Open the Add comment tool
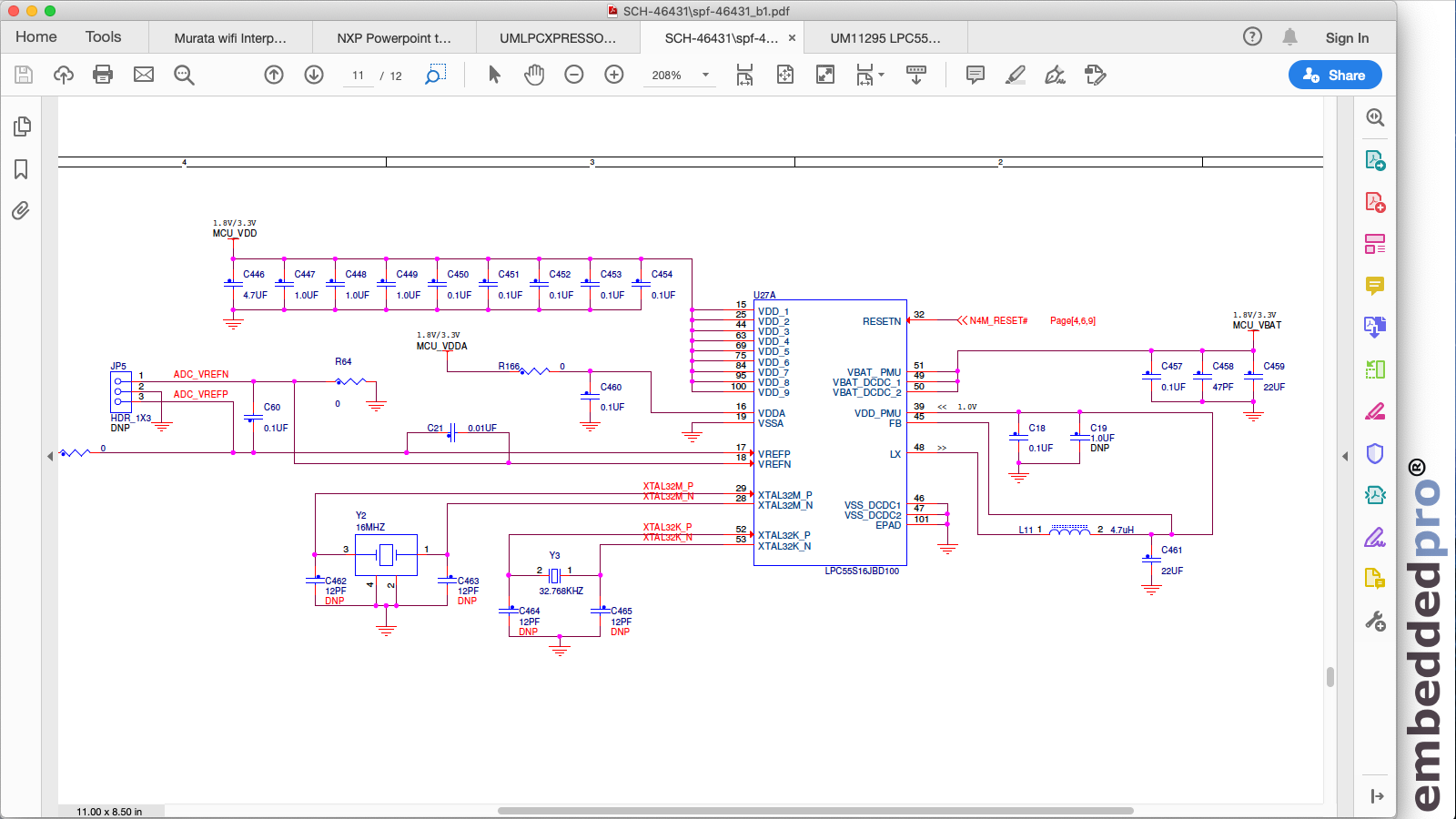This screenshot has width=1456, height=819. (976, 75)
